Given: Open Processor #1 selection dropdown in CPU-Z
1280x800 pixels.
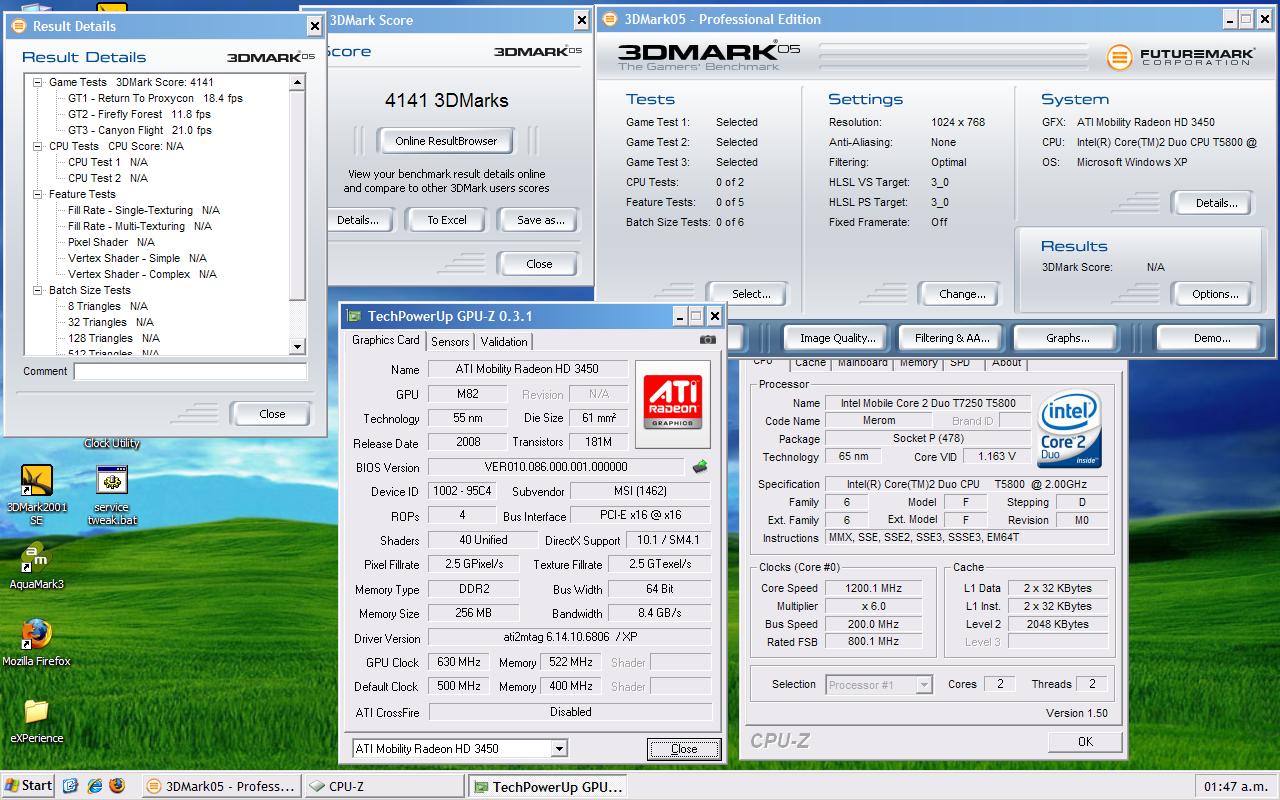Looking at the screenshot, I should 924,685.
